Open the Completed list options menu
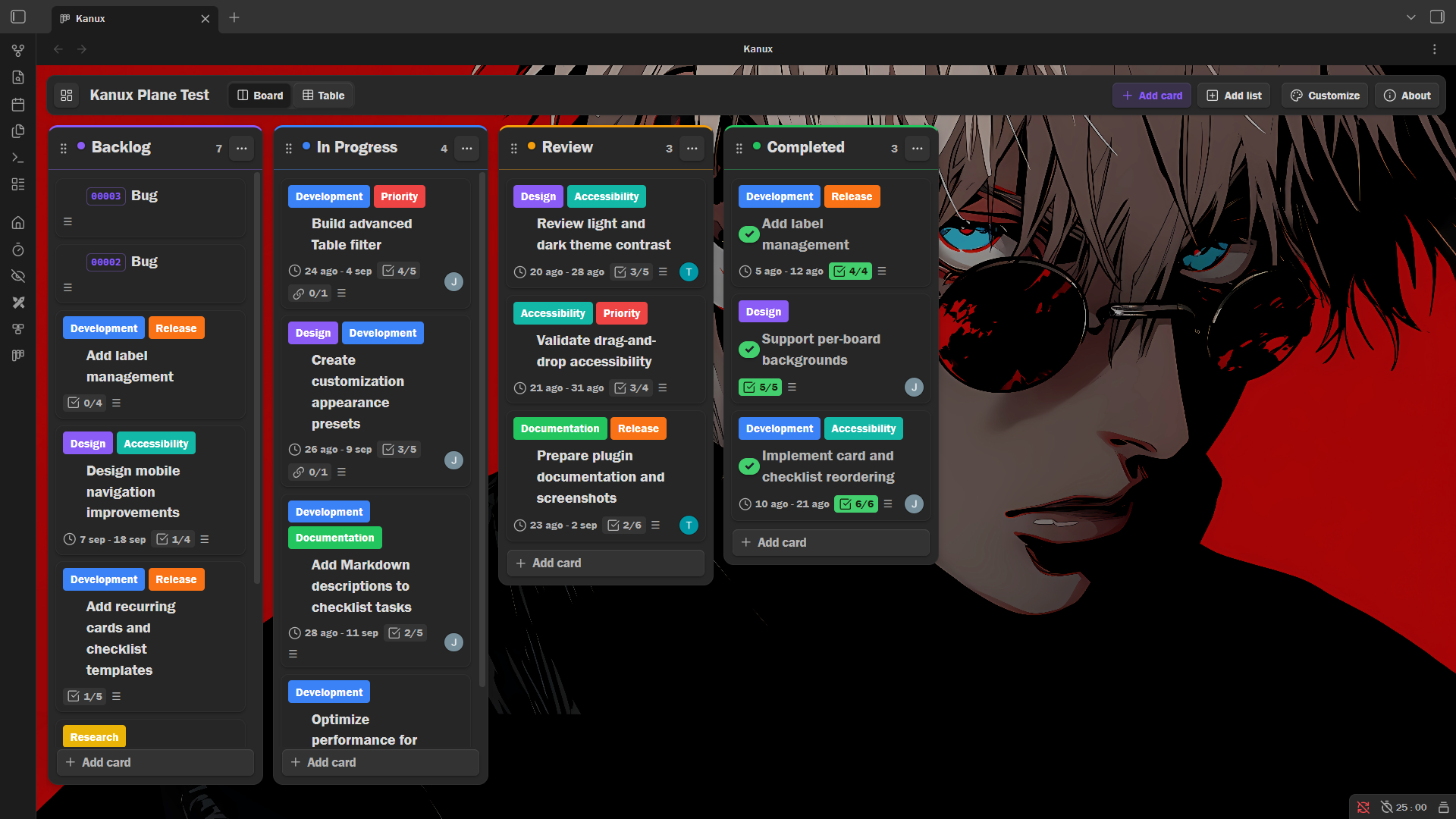The height and width of the screenshot is (819, 1456). pos(918,149)
